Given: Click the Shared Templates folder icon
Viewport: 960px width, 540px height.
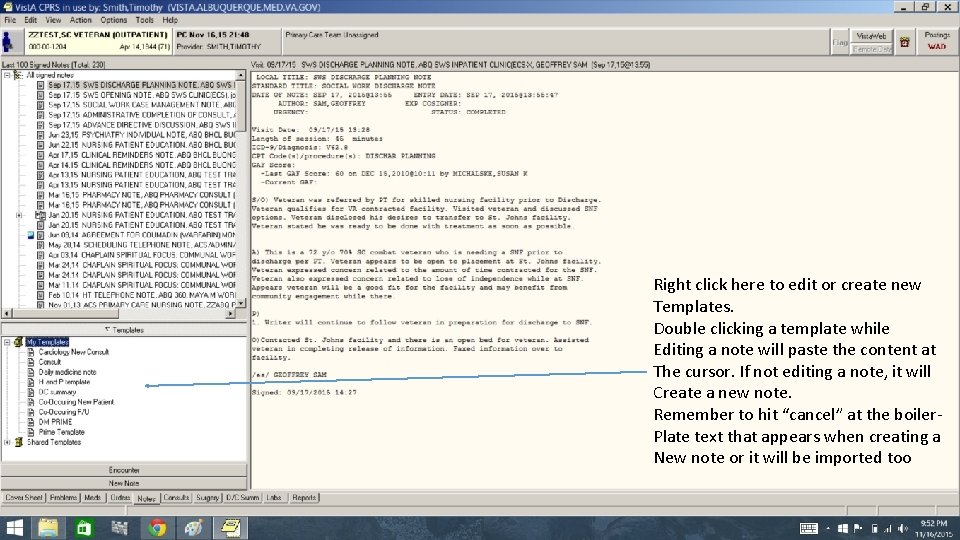Looking at the screenshot, I should 18,442.
